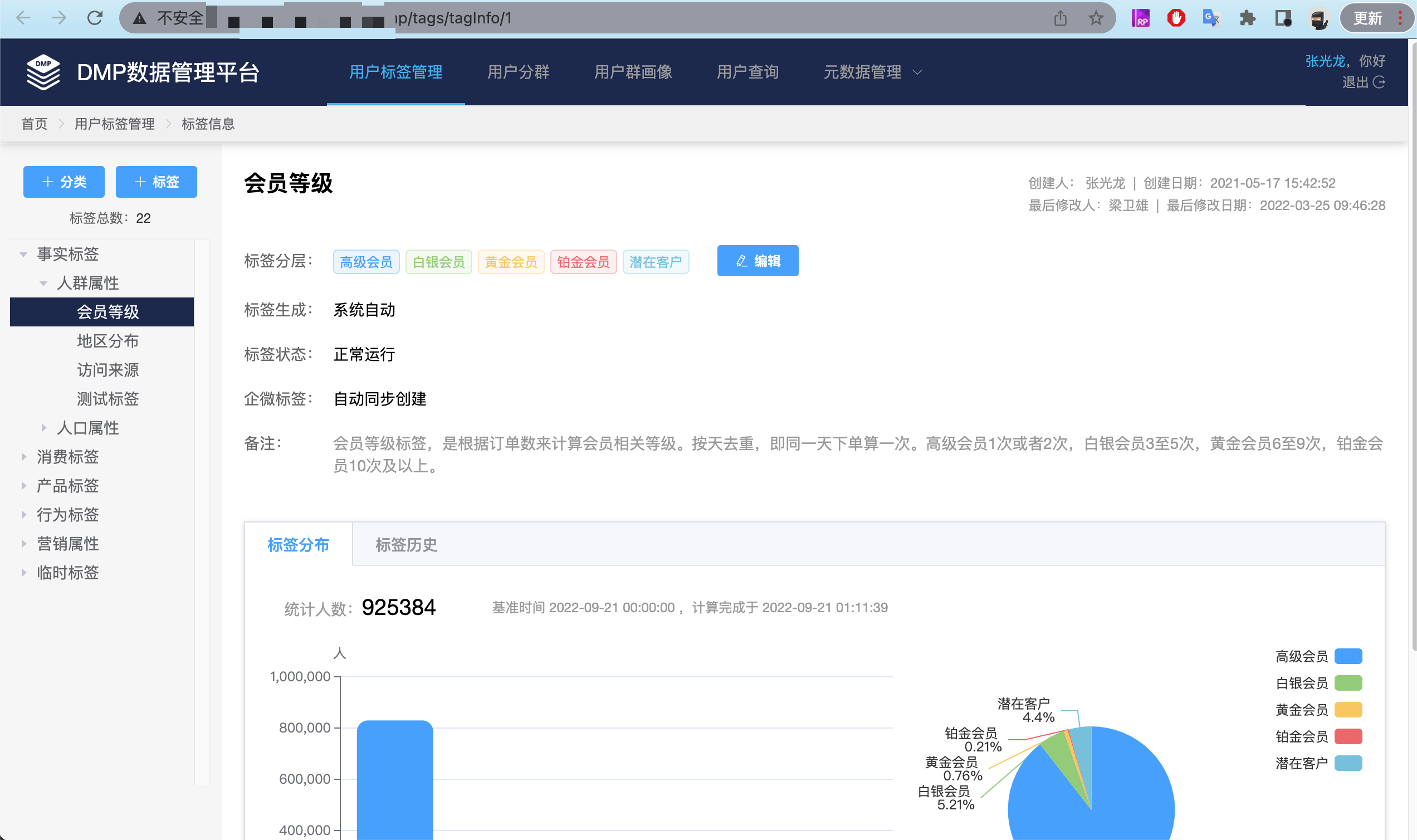Toggle 潜在客户 light-blue legend swatch
1417x840 pixels.
[x=1348, y=763]
